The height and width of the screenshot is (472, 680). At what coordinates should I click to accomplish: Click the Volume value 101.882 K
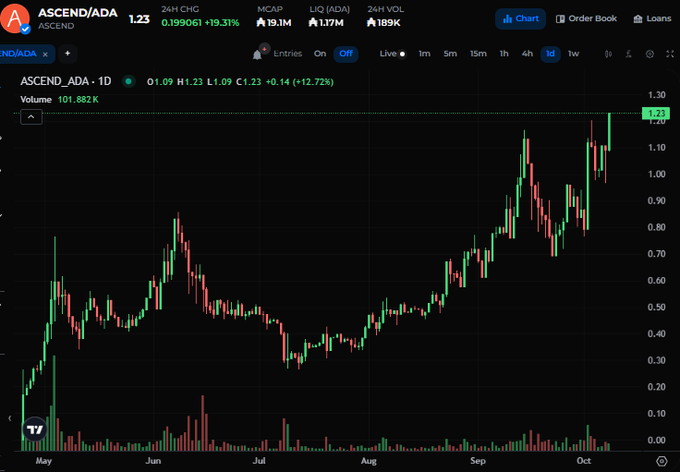click(78, 99)
